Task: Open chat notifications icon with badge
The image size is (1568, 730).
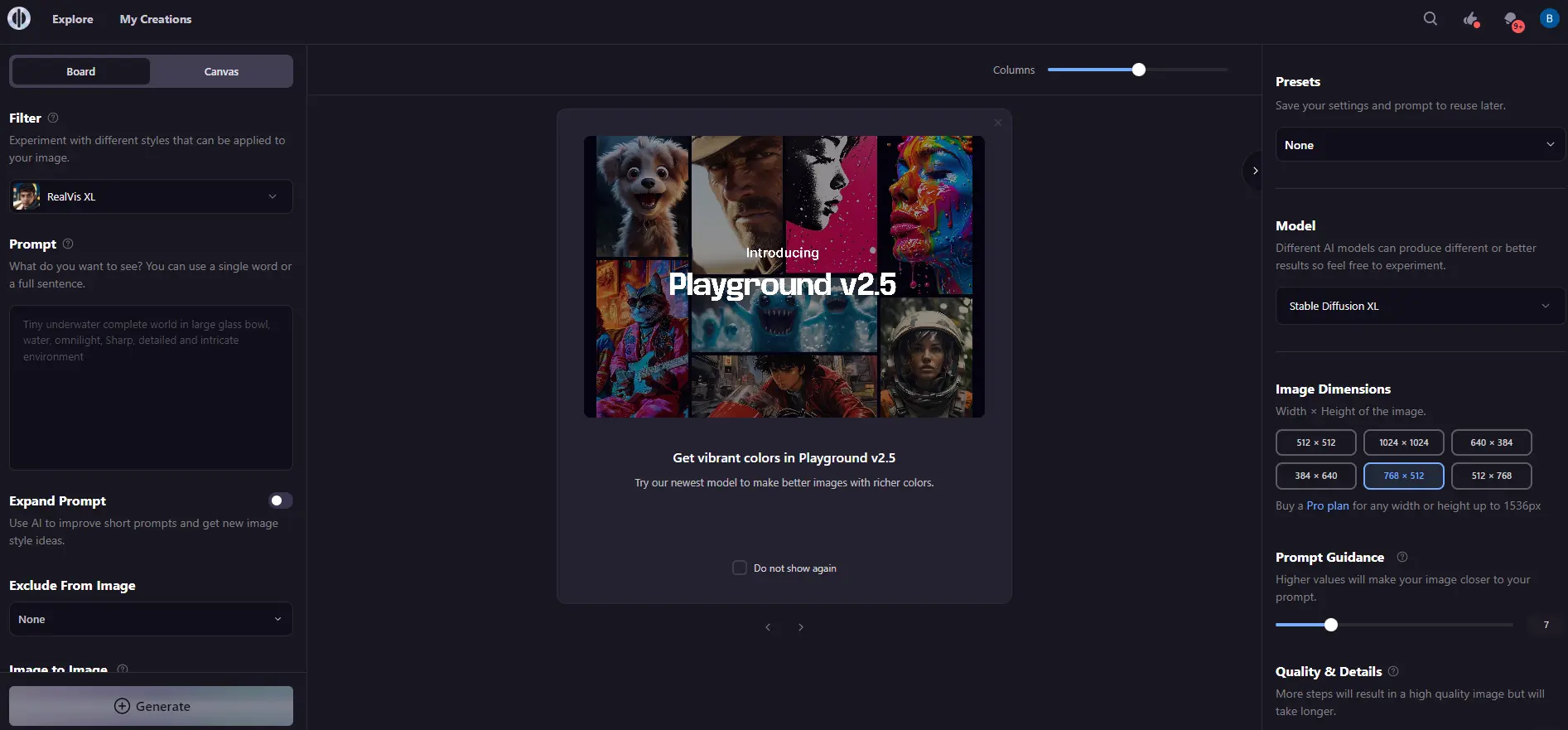Action: (1513, 20)
